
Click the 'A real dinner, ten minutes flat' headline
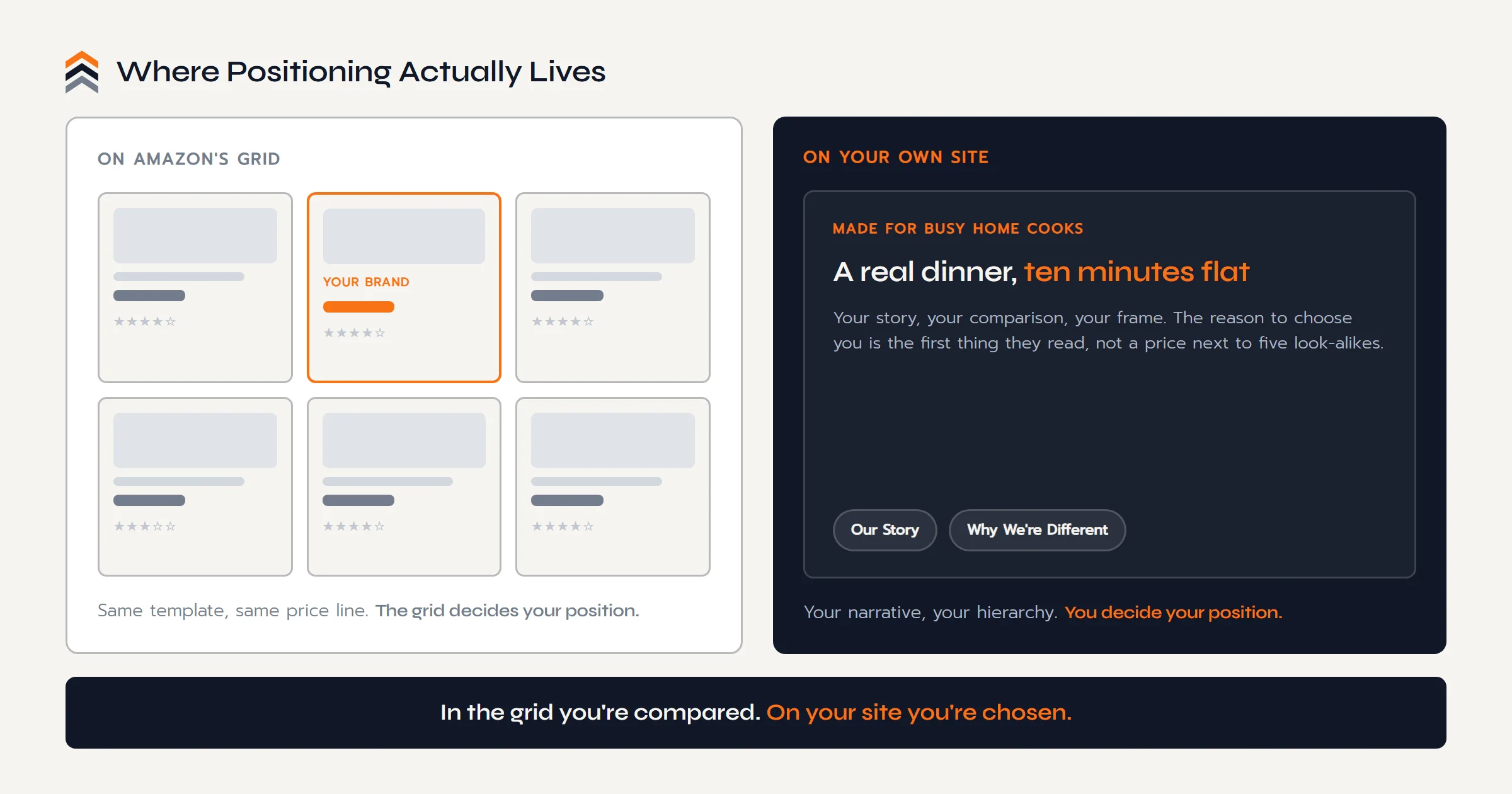tap(1041, 272)
